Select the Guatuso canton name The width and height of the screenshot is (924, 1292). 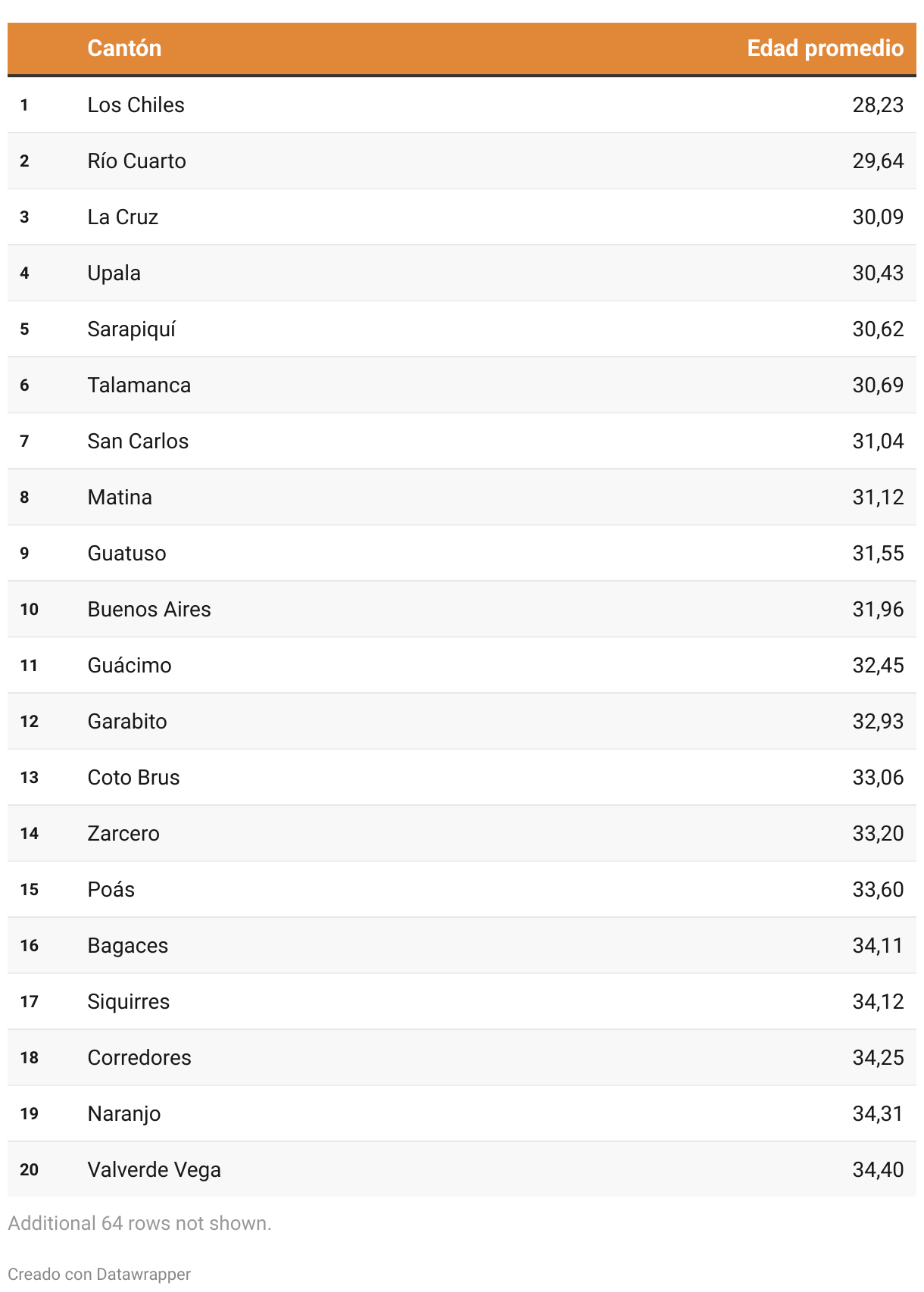pyautogui.click(x=126, y=554)
